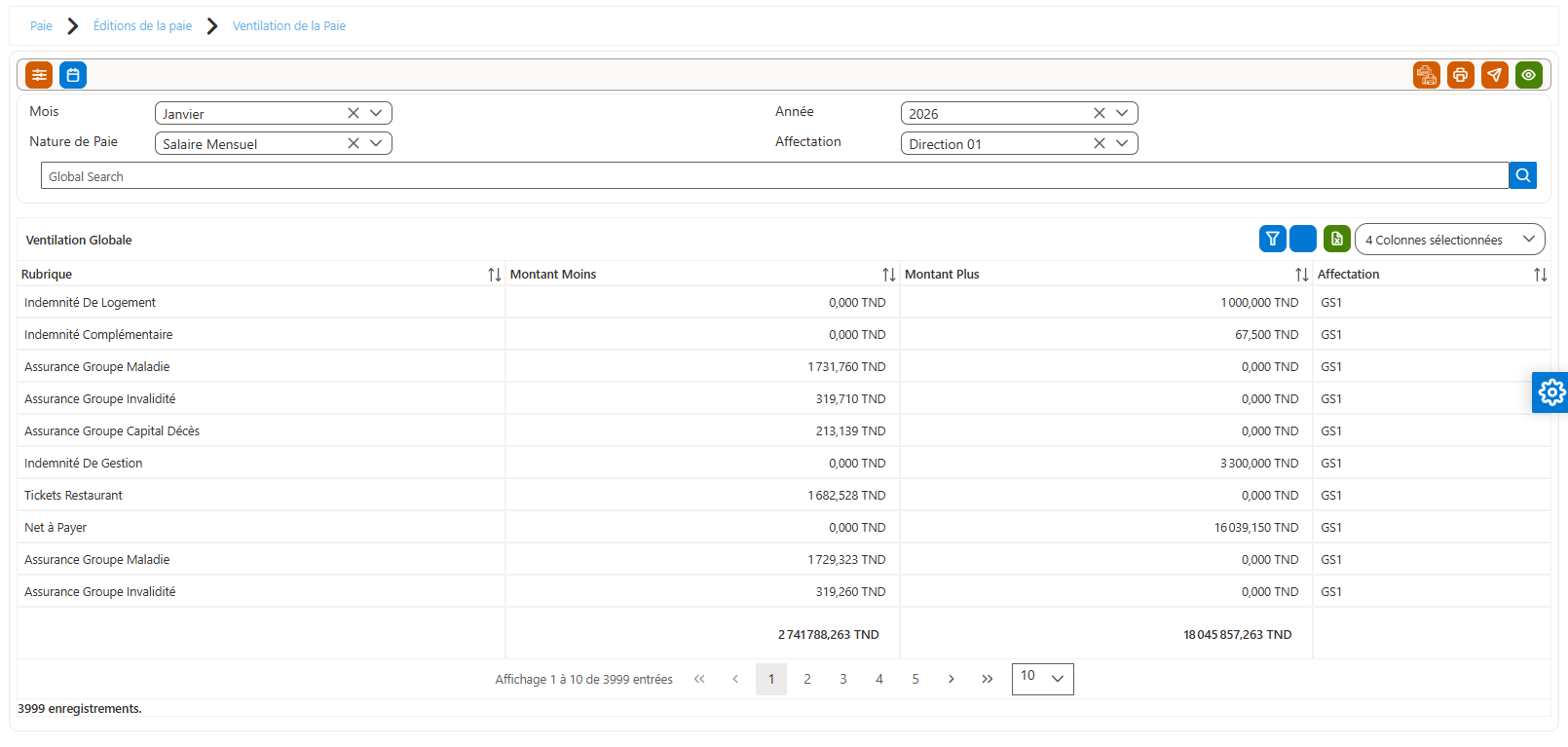Click the Ventilation Globale table title

(79, 240)
